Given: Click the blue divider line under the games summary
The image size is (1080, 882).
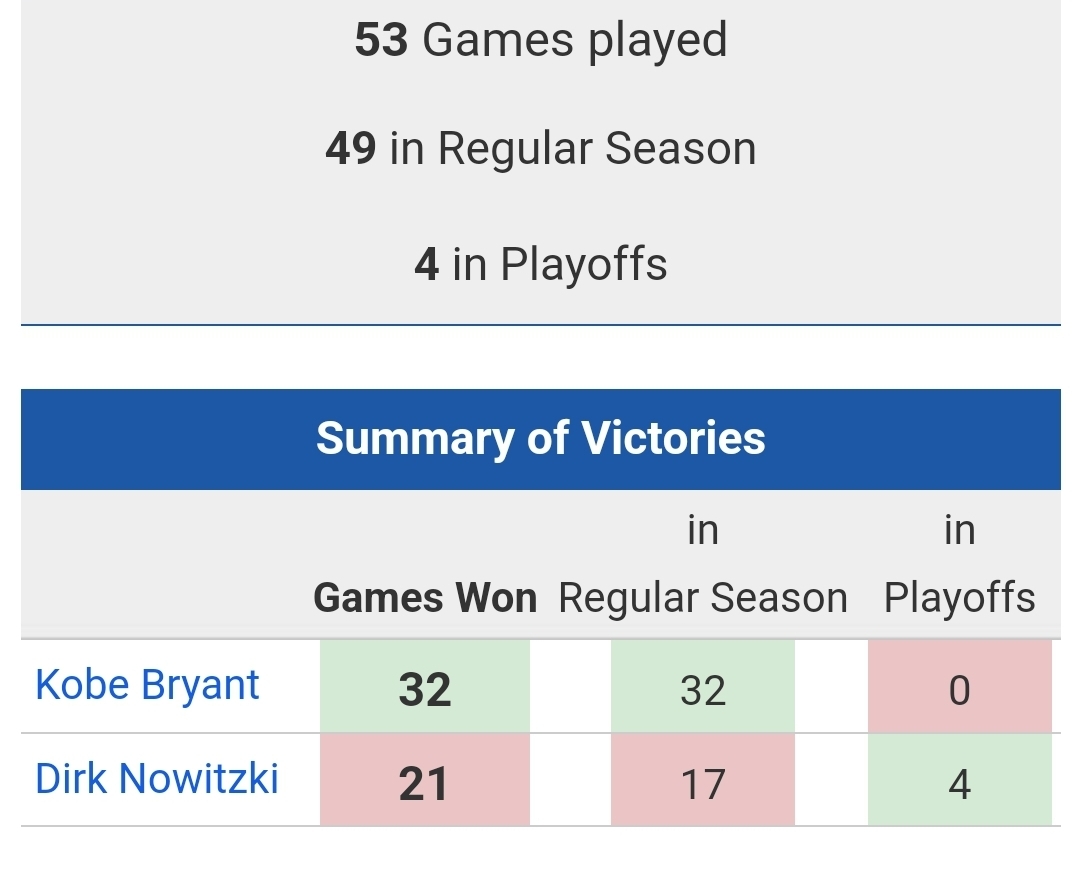Looking at the screenshot, I should tap(540, 325).
